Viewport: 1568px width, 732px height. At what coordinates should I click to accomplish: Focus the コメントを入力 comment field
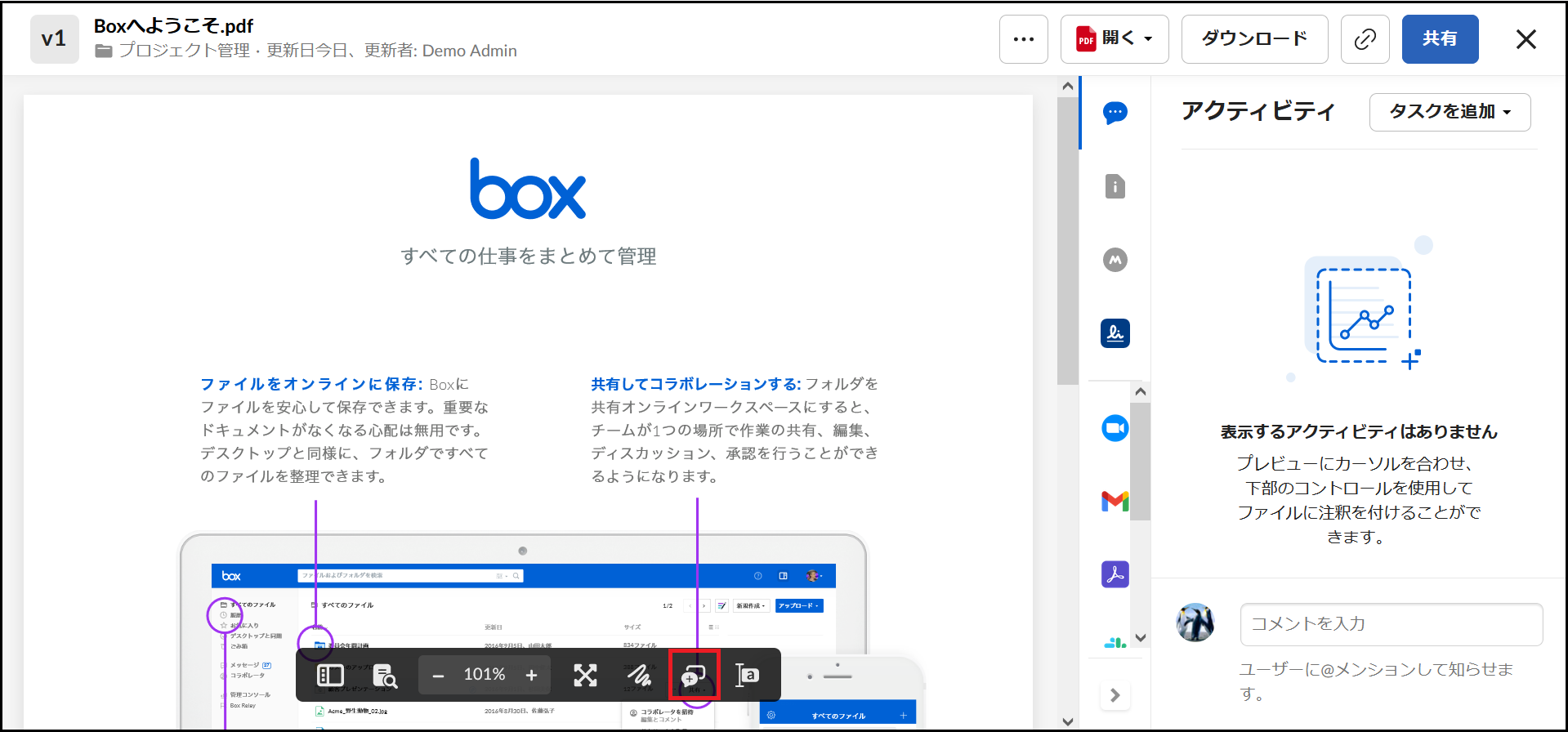1391,624
